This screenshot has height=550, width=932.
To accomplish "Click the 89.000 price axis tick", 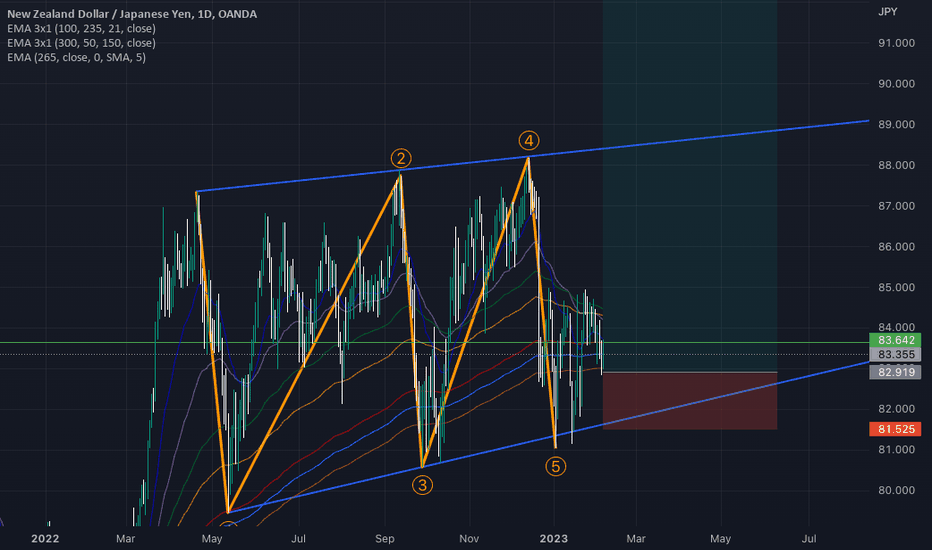I will pyautogui.click(x=896, y=124).
